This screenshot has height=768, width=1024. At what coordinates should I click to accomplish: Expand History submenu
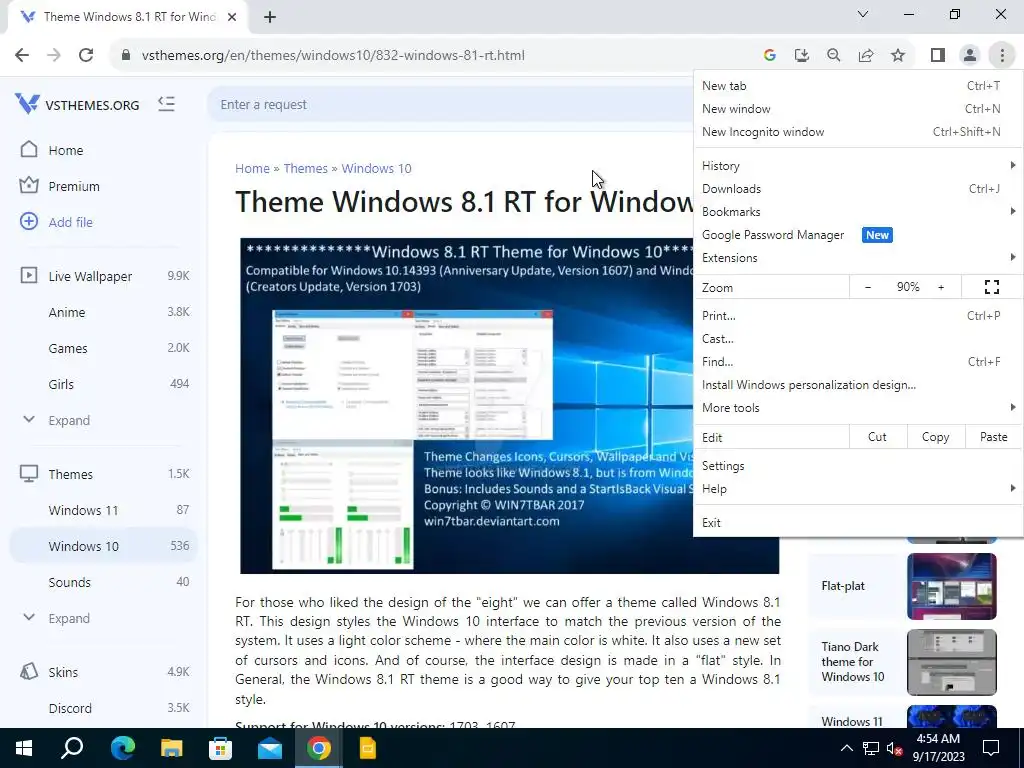(x=857, y=166)
